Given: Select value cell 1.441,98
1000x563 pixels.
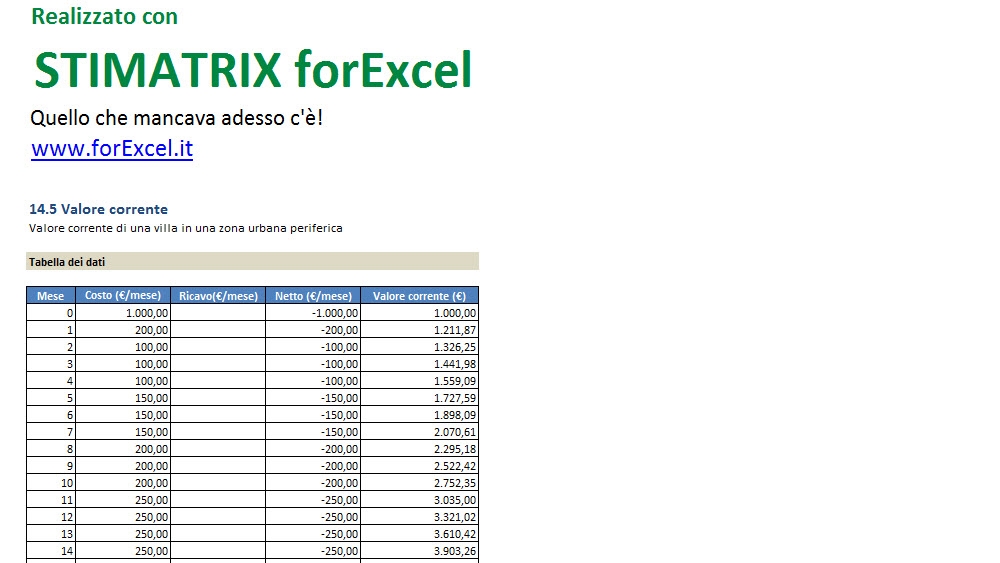Looking at the screenshot, I should pyautogui.click(x=420, y=363).
